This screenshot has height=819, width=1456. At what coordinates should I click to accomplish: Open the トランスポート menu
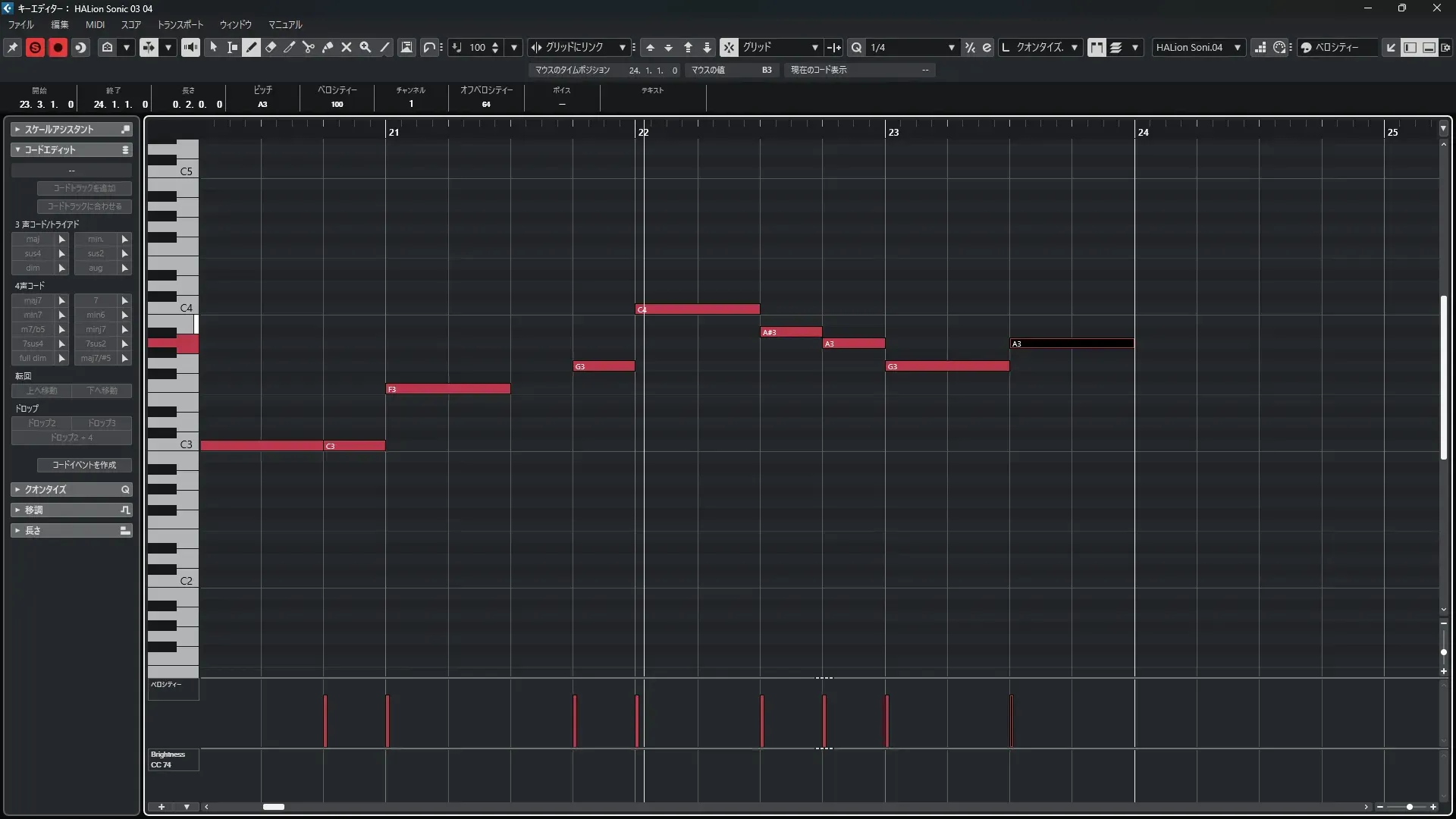pos(180,24)
